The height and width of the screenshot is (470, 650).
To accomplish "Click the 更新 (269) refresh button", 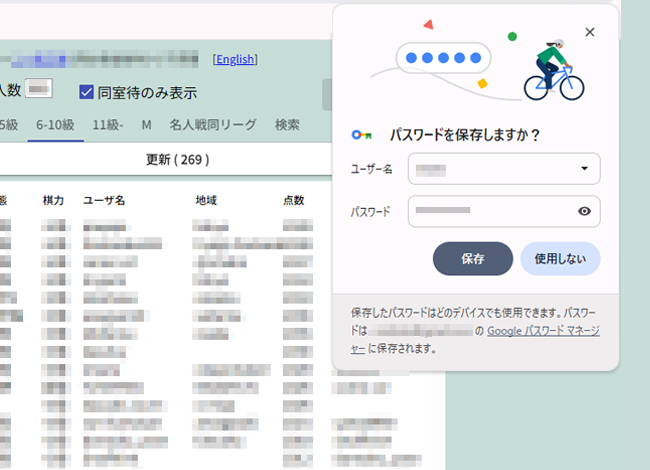I will [177, 159].
